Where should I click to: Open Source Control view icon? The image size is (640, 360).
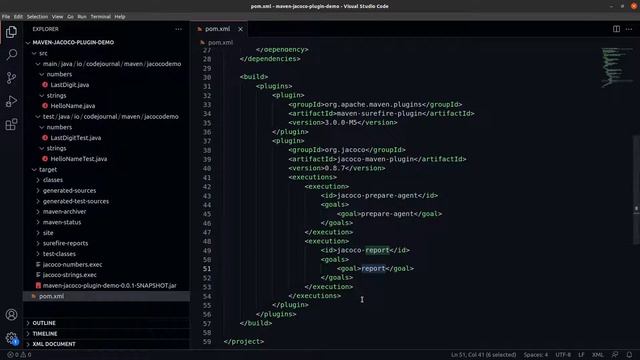coord(11,78)
